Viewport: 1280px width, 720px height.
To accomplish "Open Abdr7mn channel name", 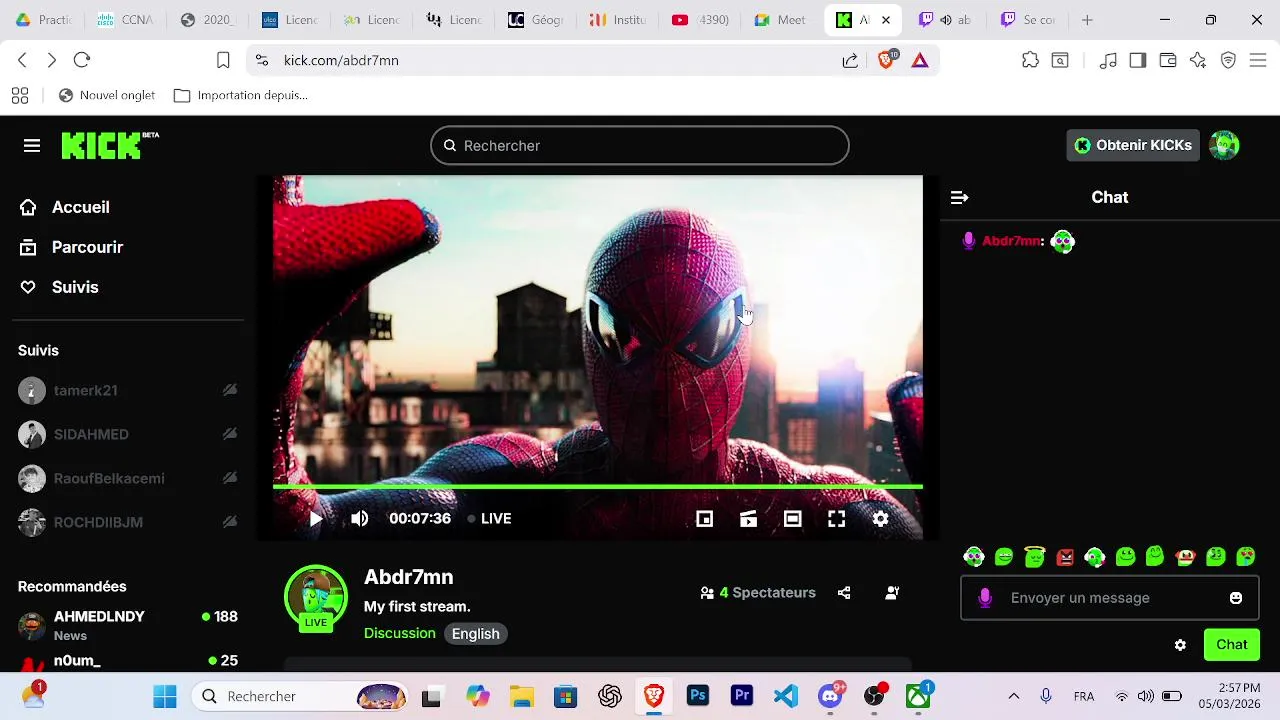I will [x=409, y=577].
